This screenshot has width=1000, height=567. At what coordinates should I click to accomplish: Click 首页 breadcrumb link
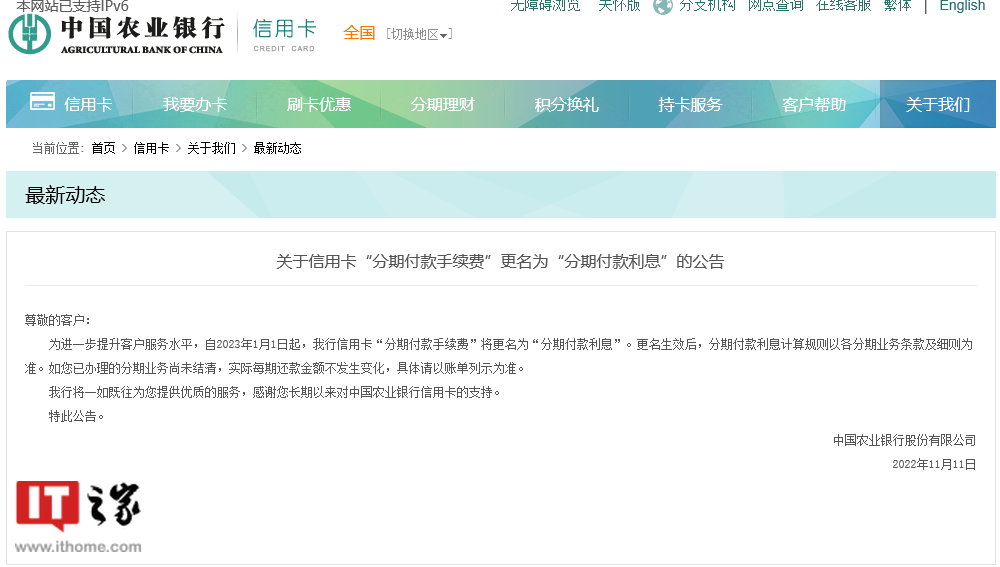pos(103,148)
